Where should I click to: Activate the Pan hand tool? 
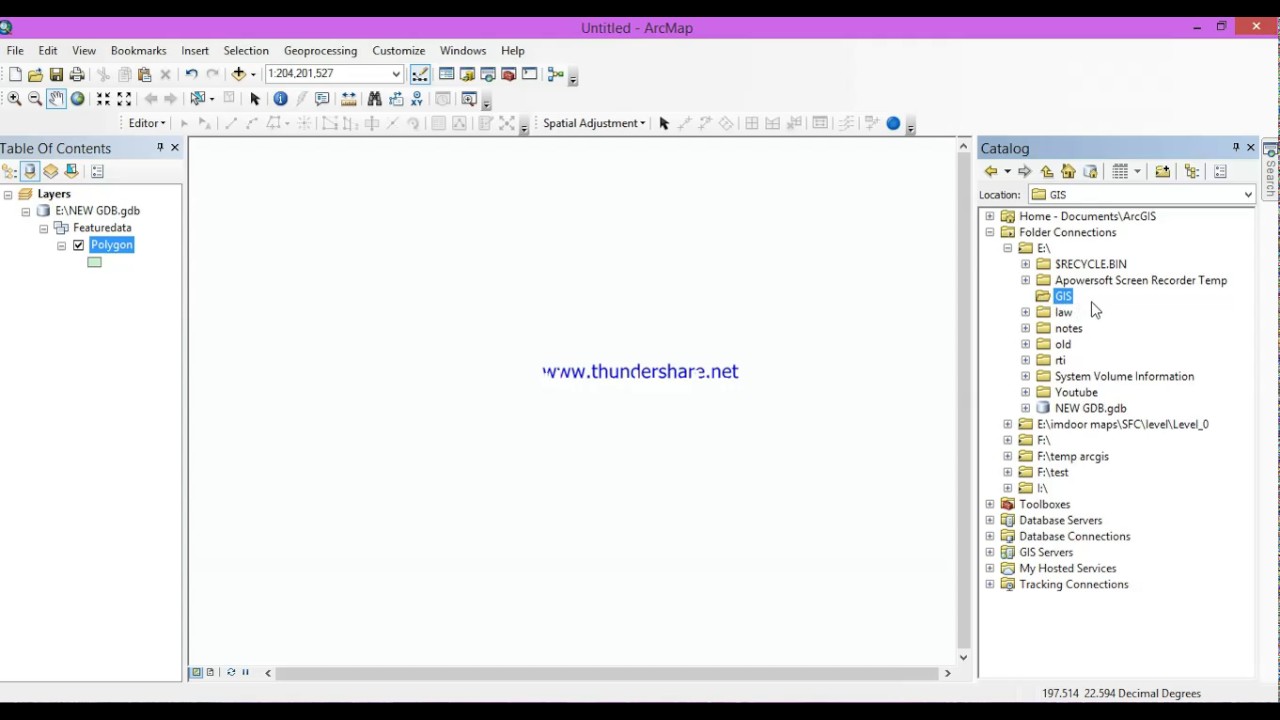[56, 98]
